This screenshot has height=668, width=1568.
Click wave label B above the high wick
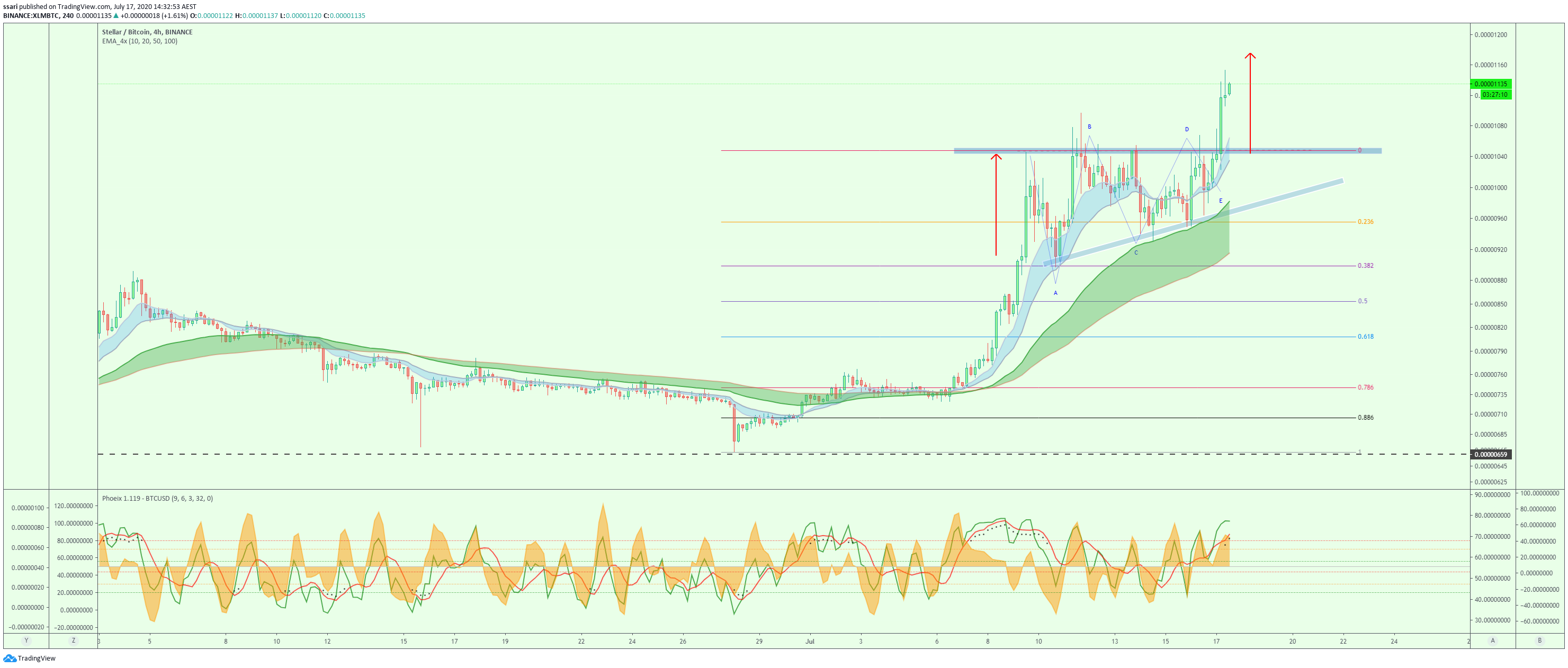coord(1090,127)
